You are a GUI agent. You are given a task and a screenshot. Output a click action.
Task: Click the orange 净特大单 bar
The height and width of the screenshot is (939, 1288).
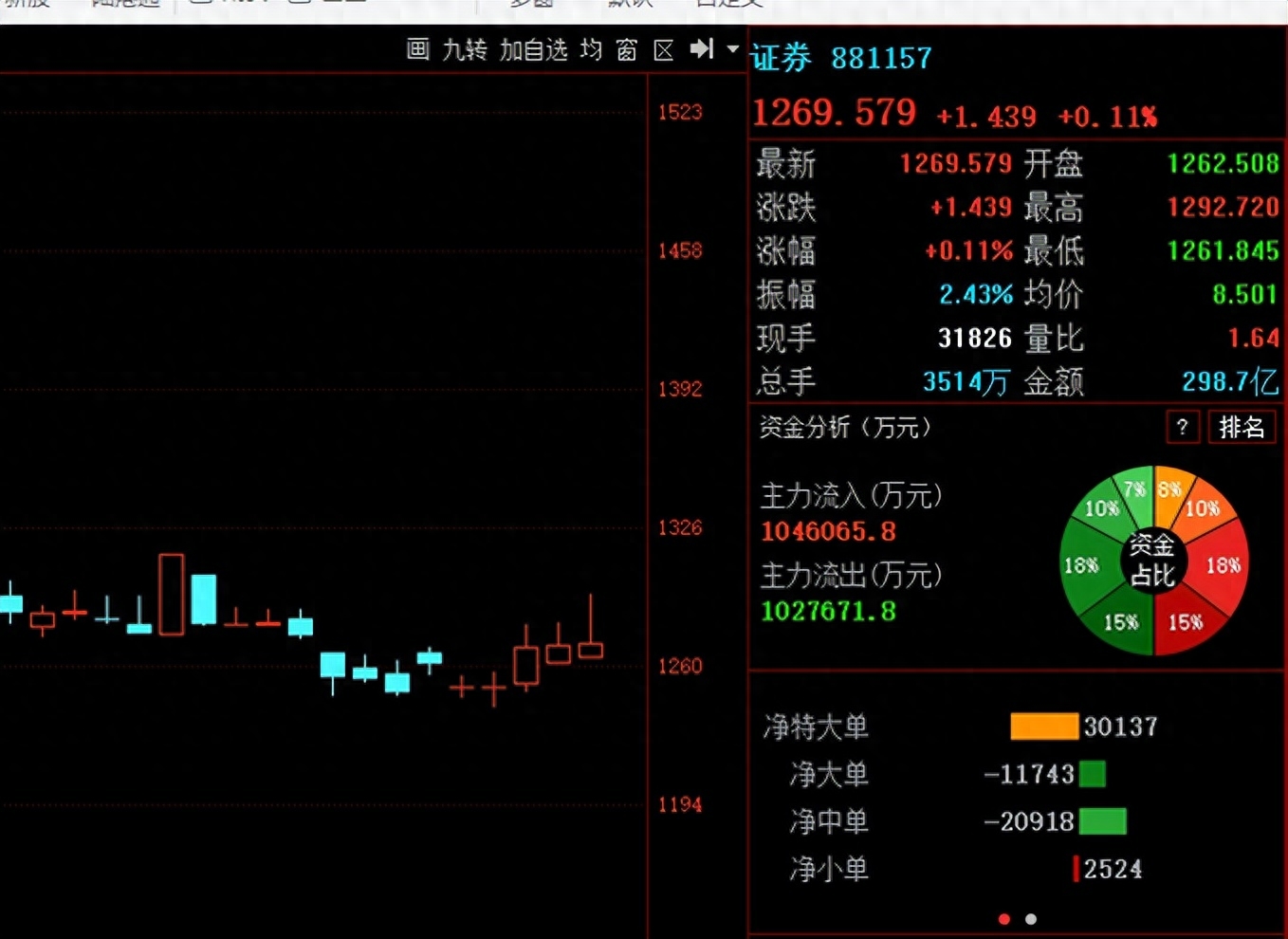point(1044,727)
